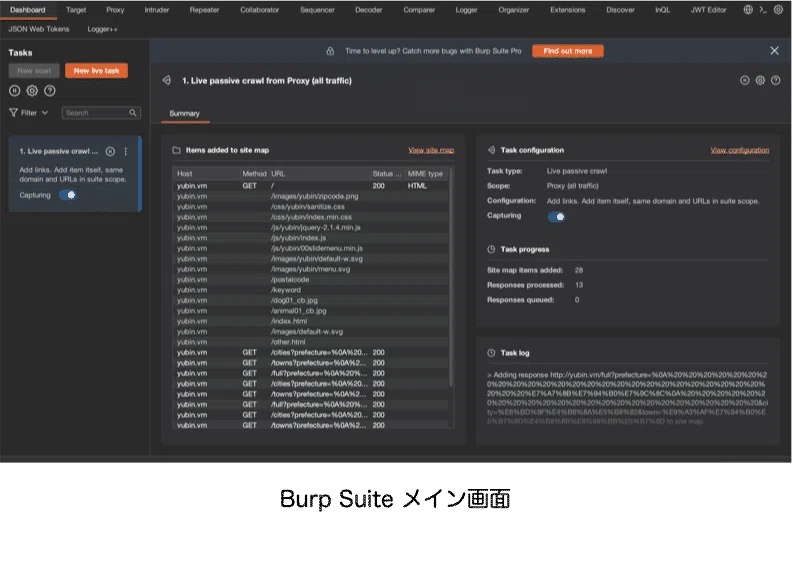
Task: Open the Collaborator tab
Action: click(259, 10)
